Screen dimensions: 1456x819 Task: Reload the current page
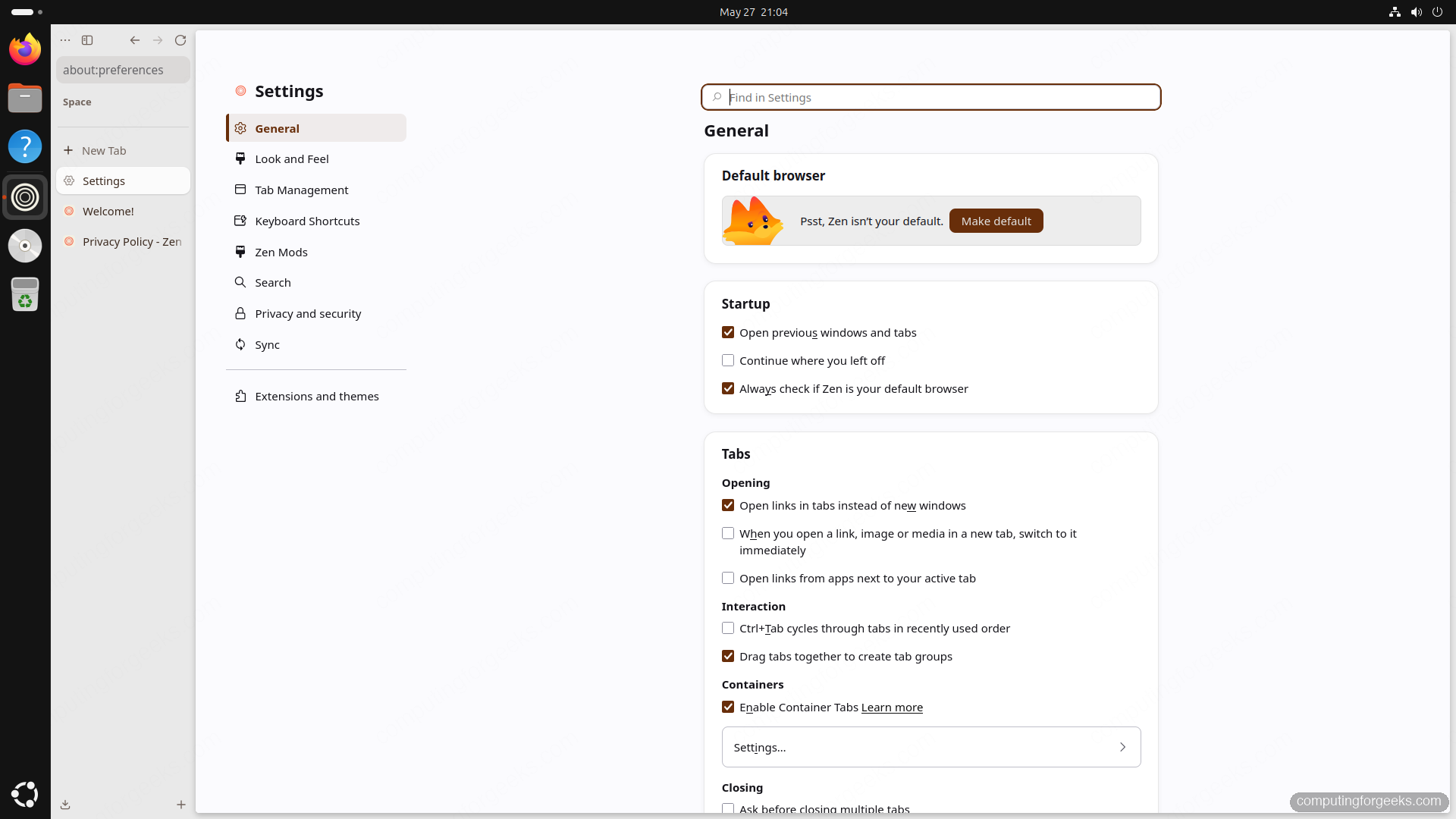tap(180, 40)
